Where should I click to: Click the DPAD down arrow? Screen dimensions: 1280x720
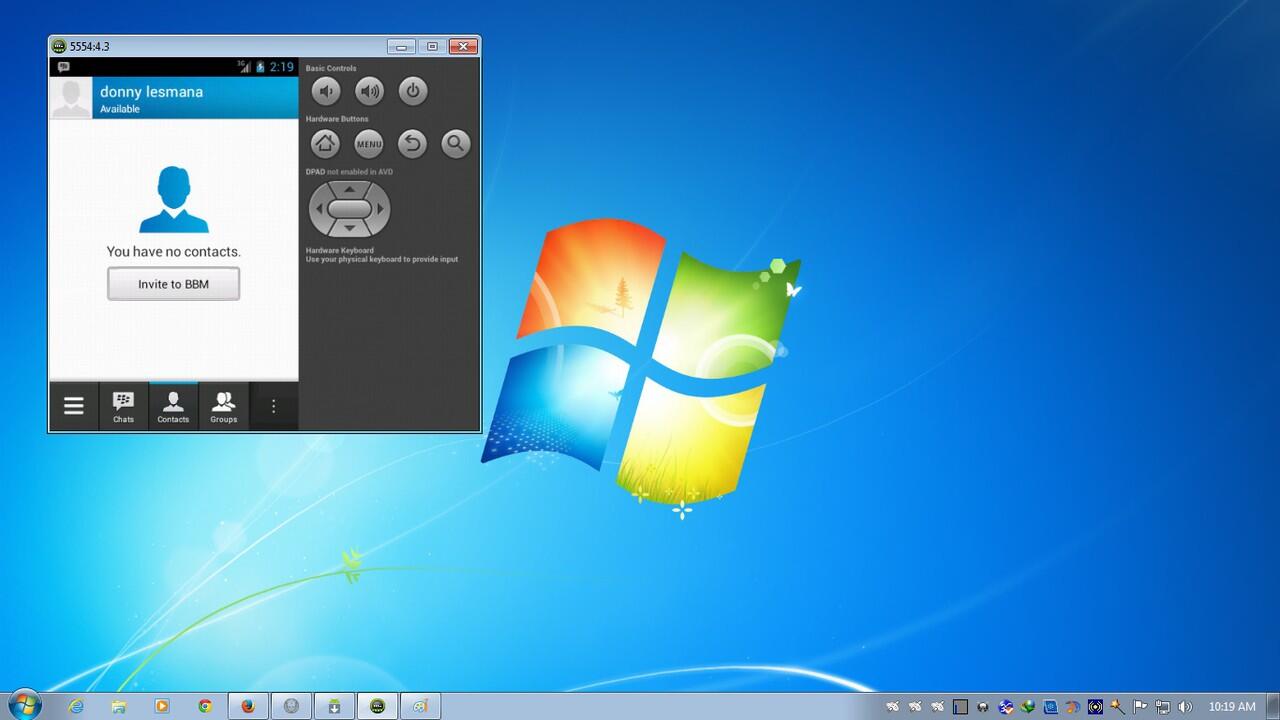349,229
